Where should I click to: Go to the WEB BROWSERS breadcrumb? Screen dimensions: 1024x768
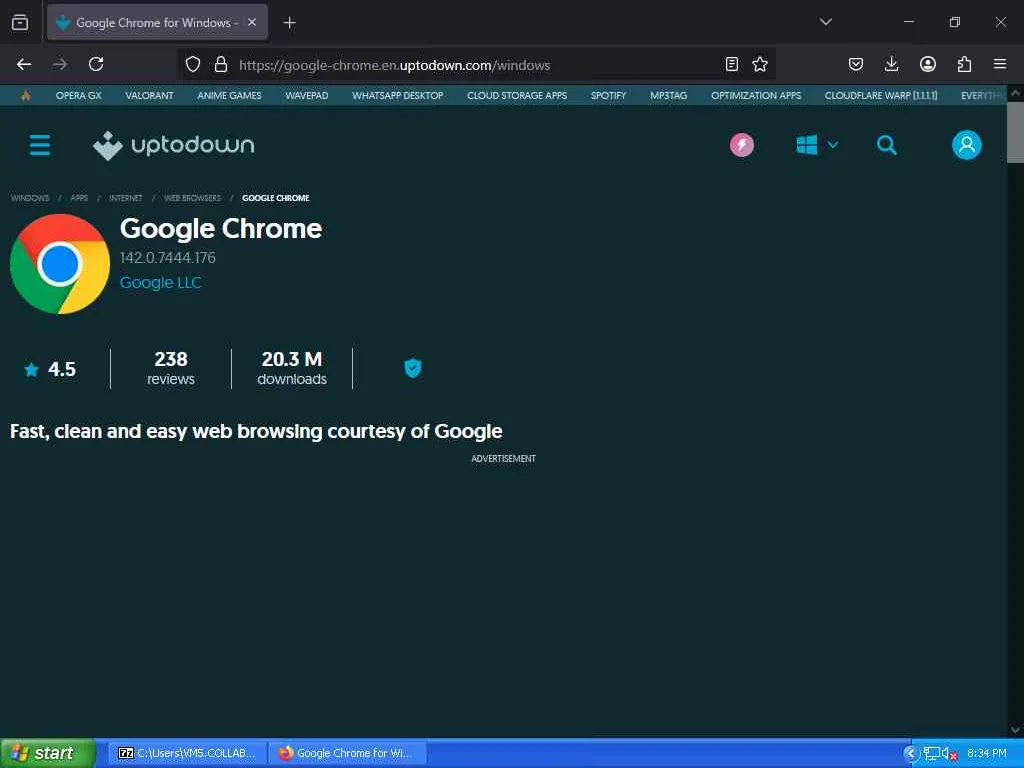[x=193, y=198]
